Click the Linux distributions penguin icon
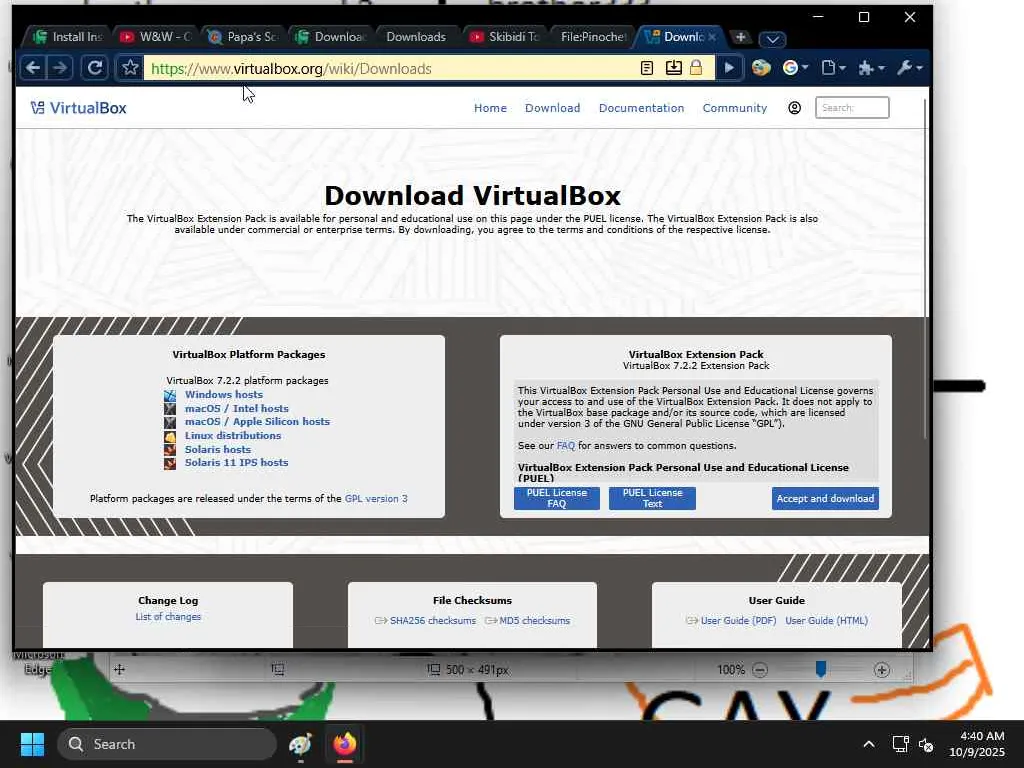1024x768 pixels. tap(170, 436)
